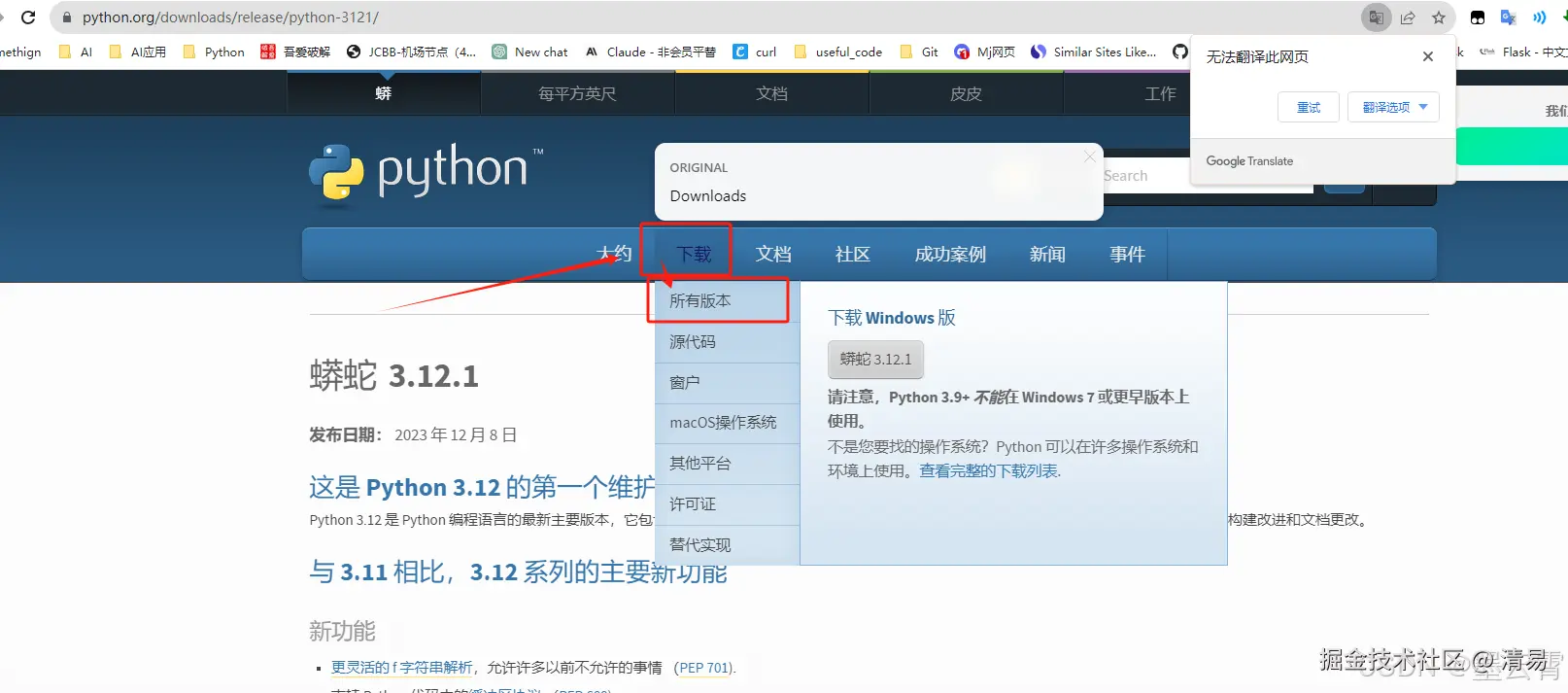1568x693 pixels.
Task: Click the release date 2023 年 12 月 8 日
Action: click(456, 435)
